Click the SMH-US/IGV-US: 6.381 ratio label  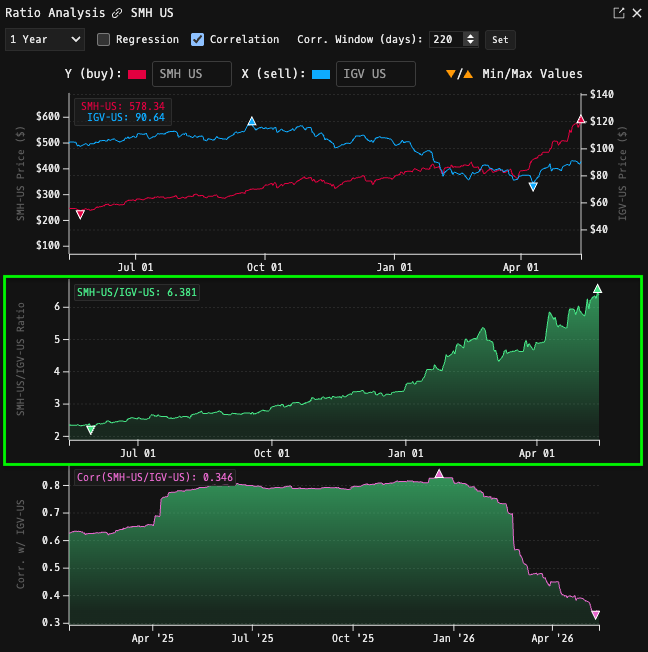point(137,292)
